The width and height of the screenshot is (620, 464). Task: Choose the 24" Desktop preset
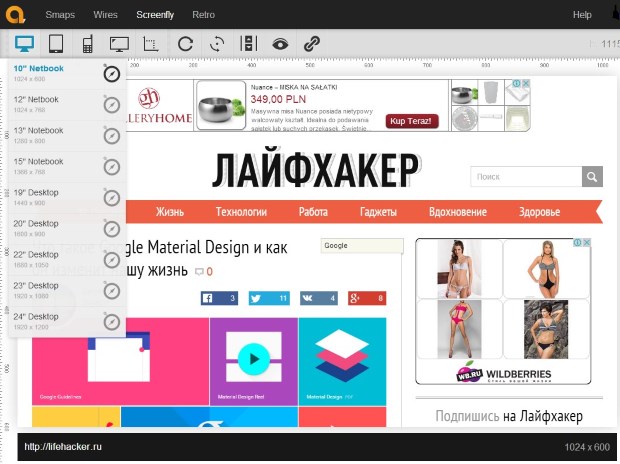[x=66, y=322]
